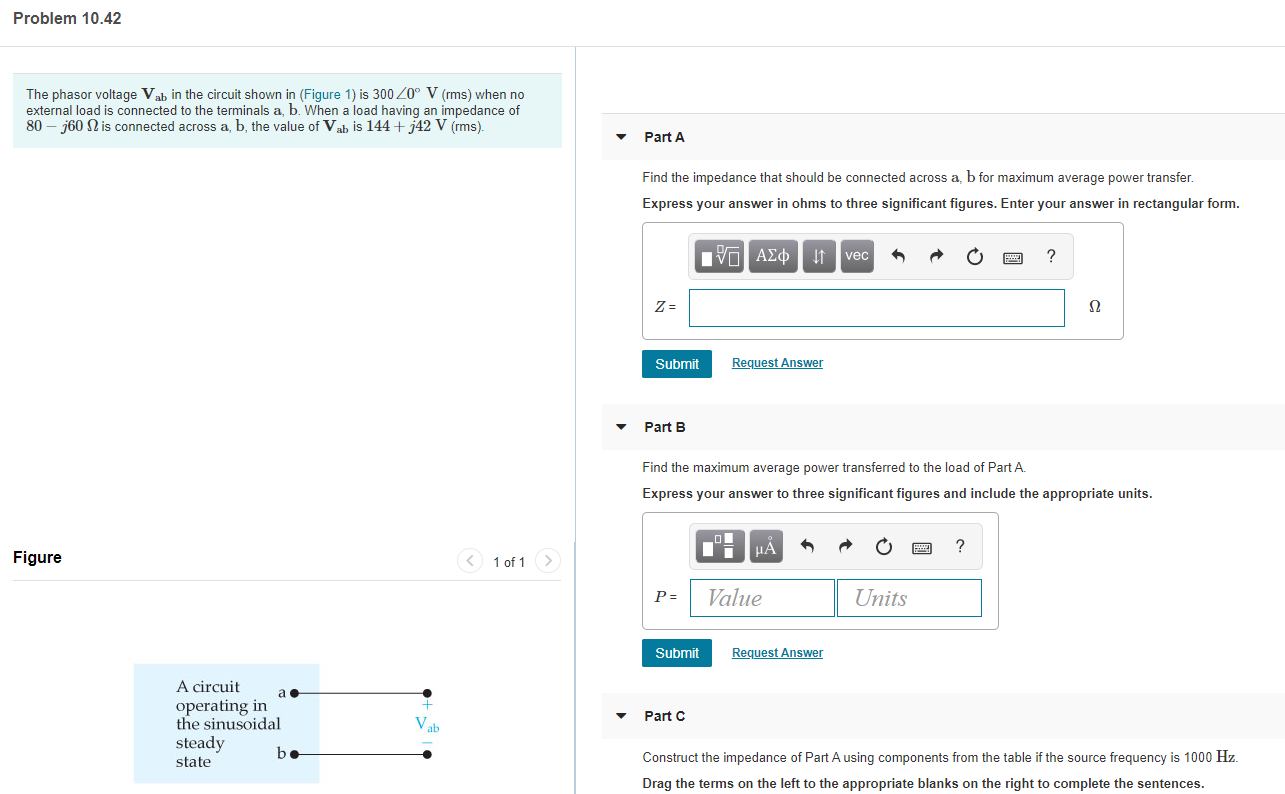Click the Z answer input field
The image size is (1285, 794).
point(876,308)
